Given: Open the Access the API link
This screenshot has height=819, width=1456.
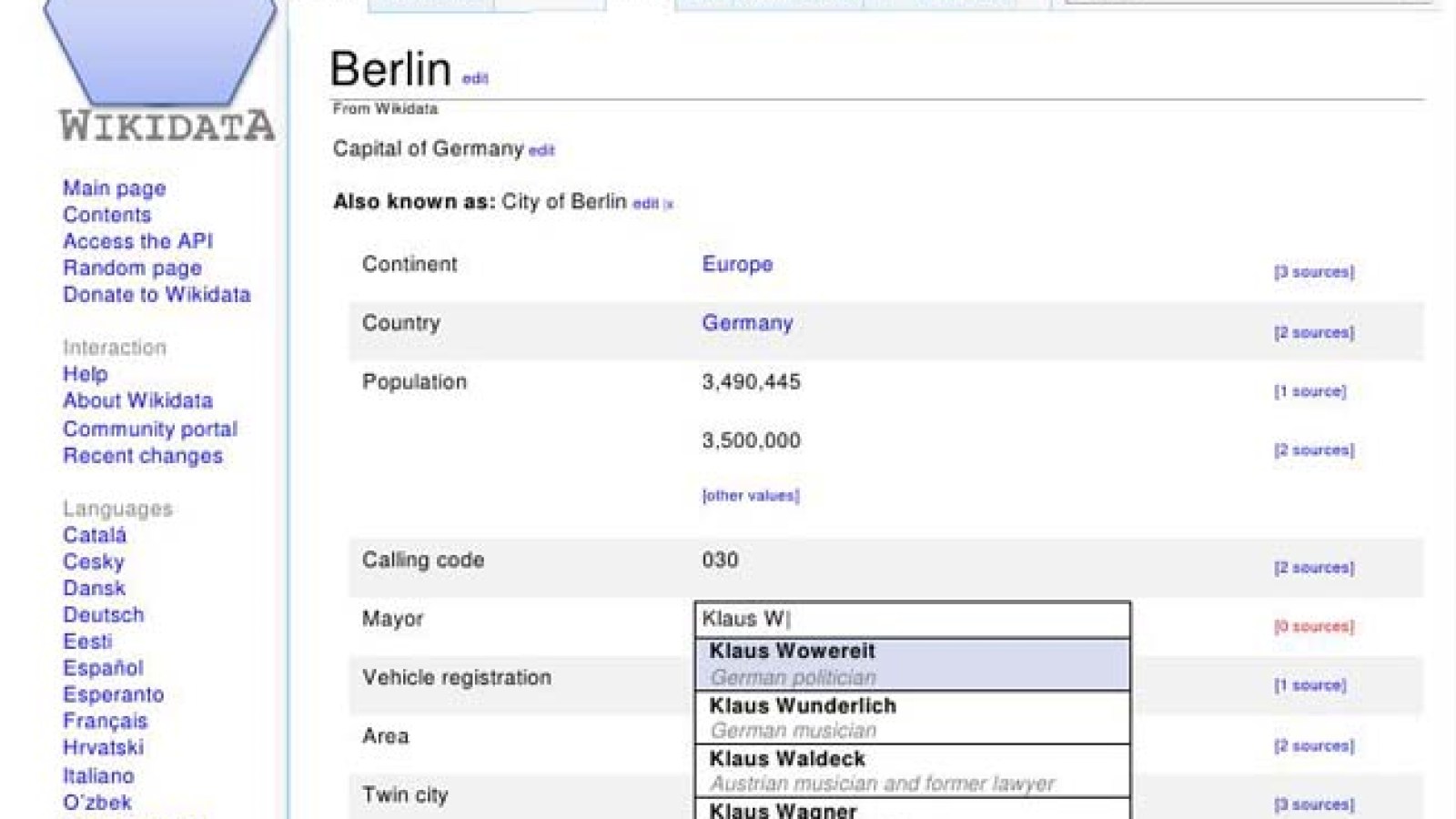Looking at the screenshot, I should (137, 241).
